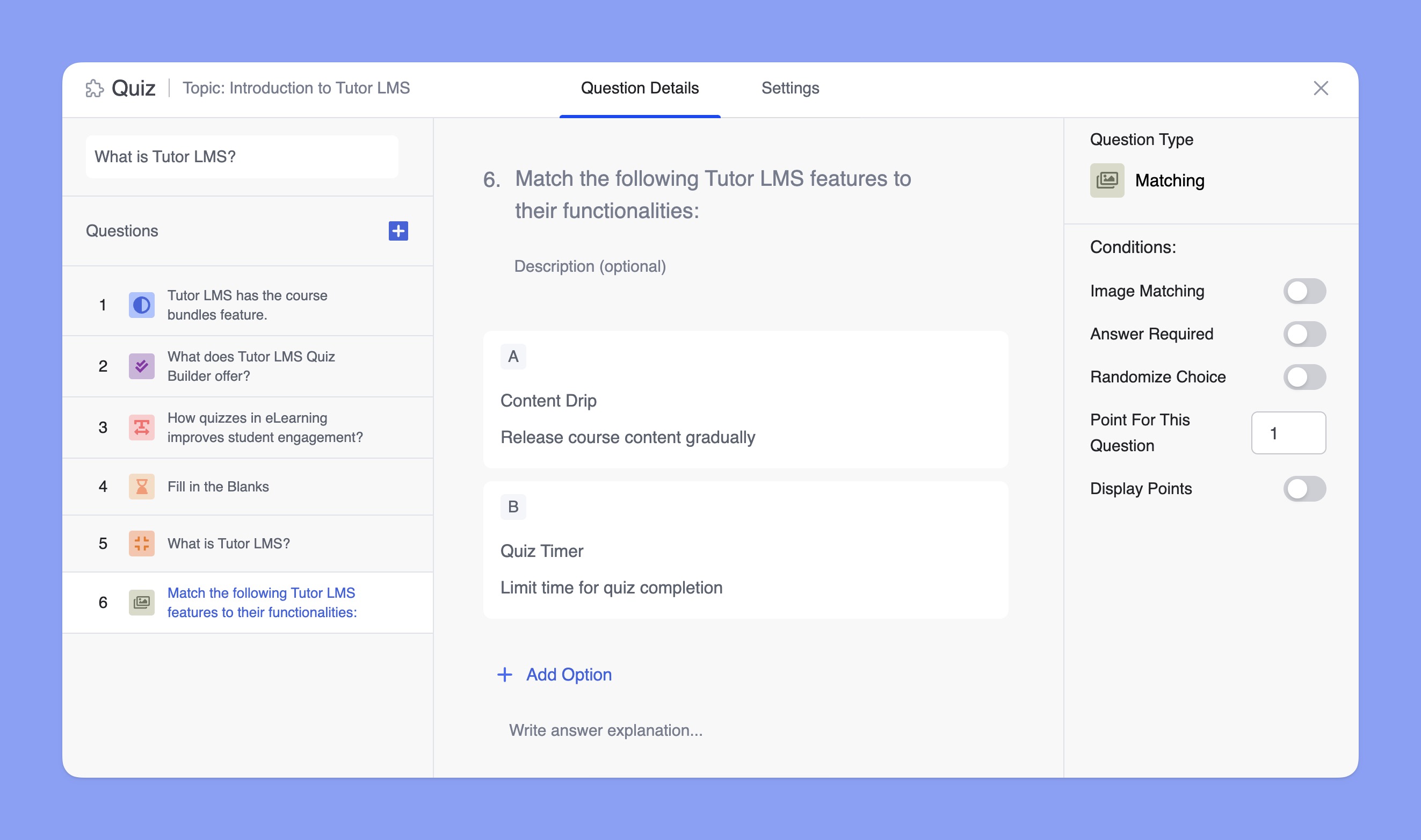The width and height of the screenshot is (1421, 840).
Task: Click the plus icon beside Add Option
Action: coord(504,675)
